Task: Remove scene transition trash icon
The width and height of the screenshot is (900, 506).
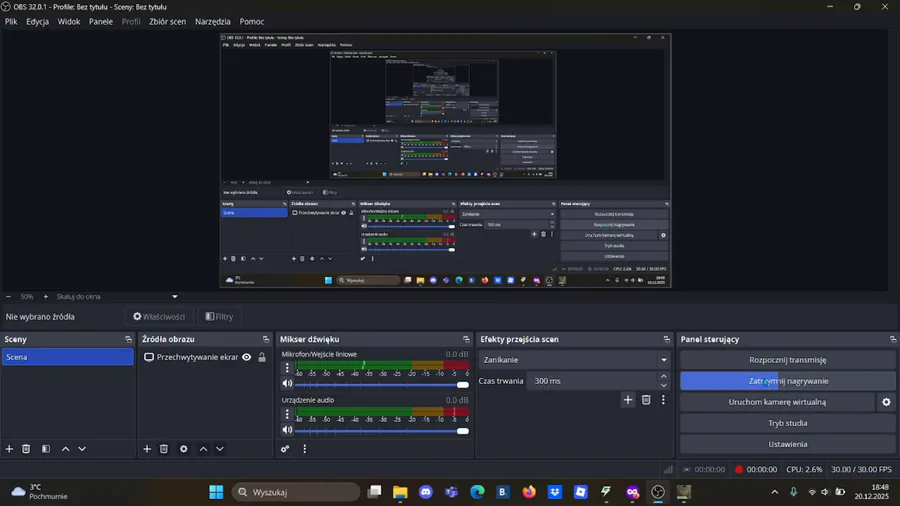Action: [646, 400]
